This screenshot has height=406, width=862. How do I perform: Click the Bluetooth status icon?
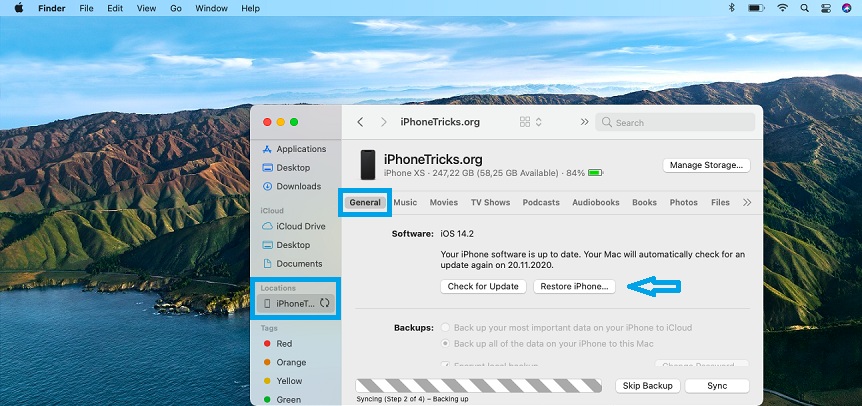pyautogui.click(x=732, y=8)
